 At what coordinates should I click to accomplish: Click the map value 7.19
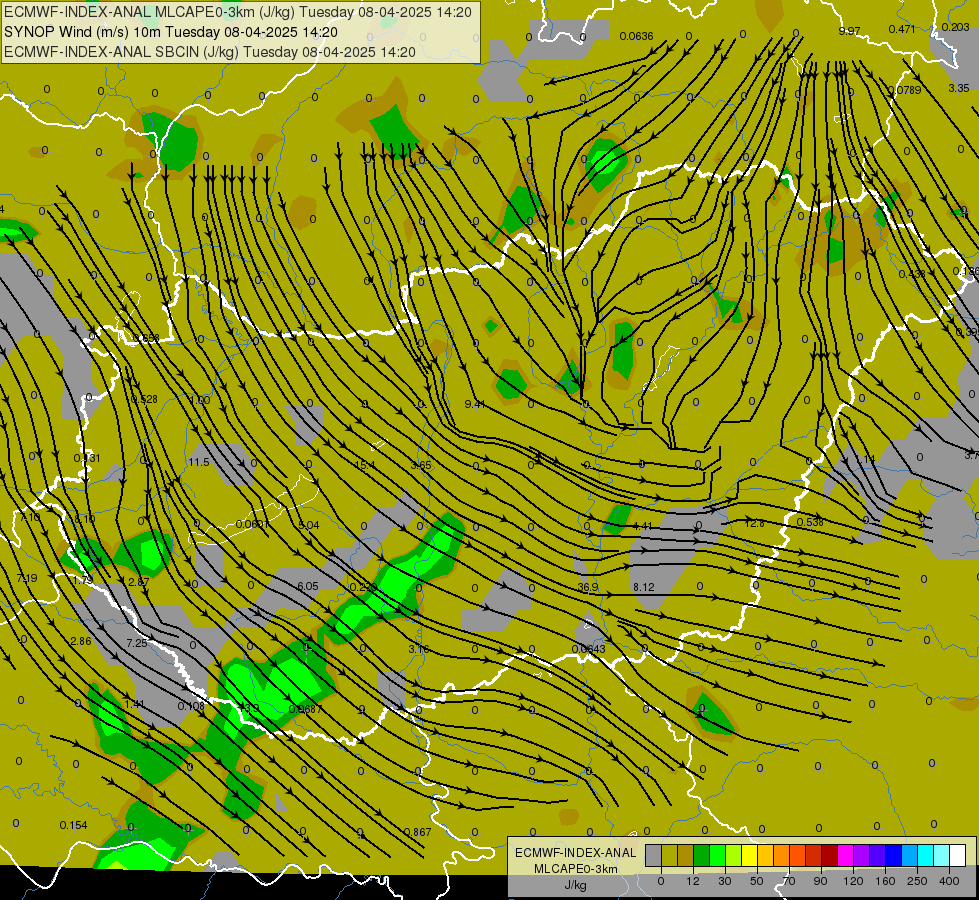[x=26, y=578]
